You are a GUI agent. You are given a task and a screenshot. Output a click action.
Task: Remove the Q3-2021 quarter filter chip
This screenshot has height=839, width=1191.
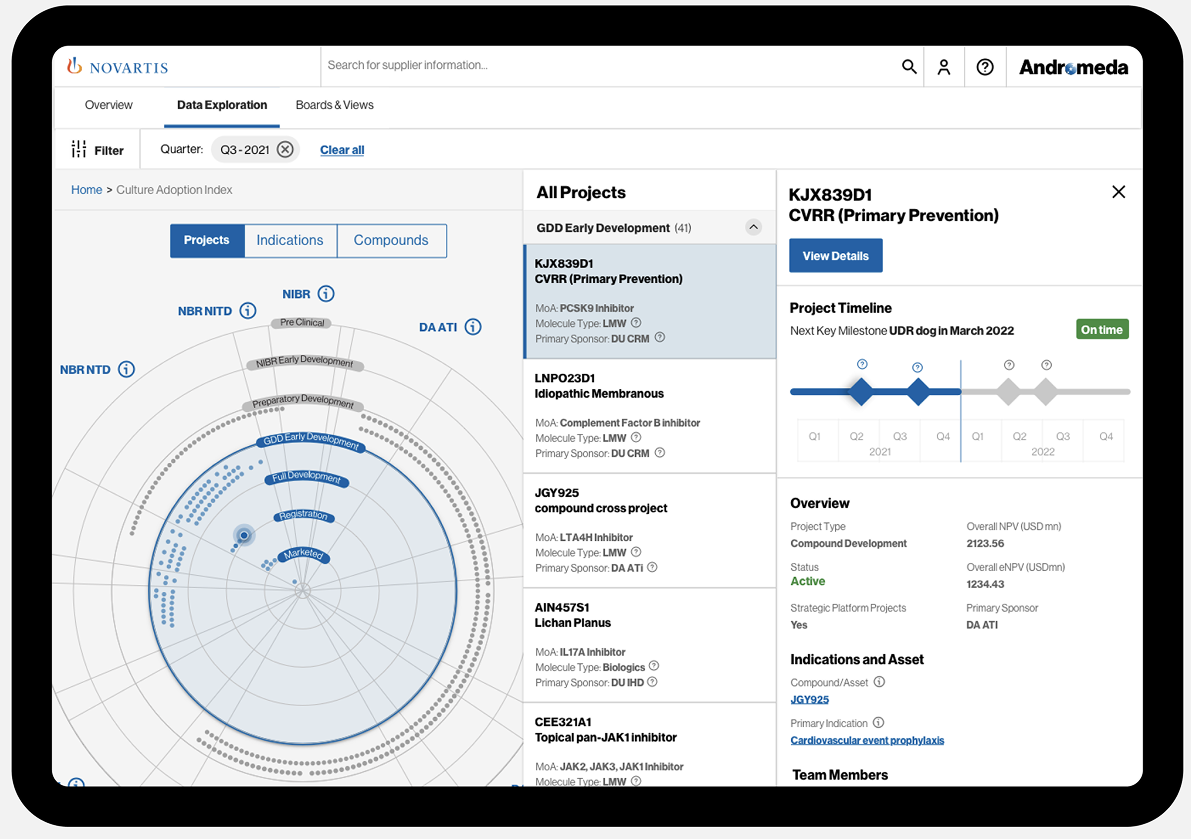(285, 150)
